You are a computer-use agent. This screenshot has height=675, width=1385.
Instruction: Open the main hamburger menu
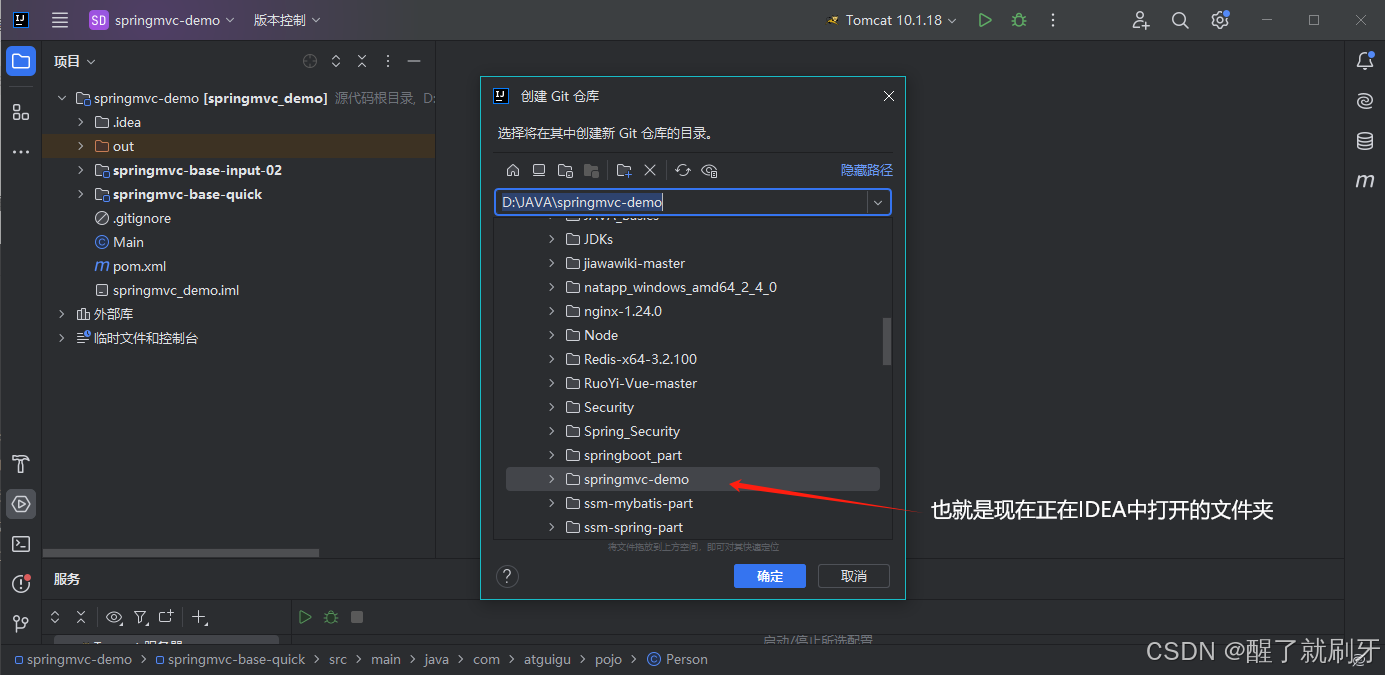pos(60,20)
